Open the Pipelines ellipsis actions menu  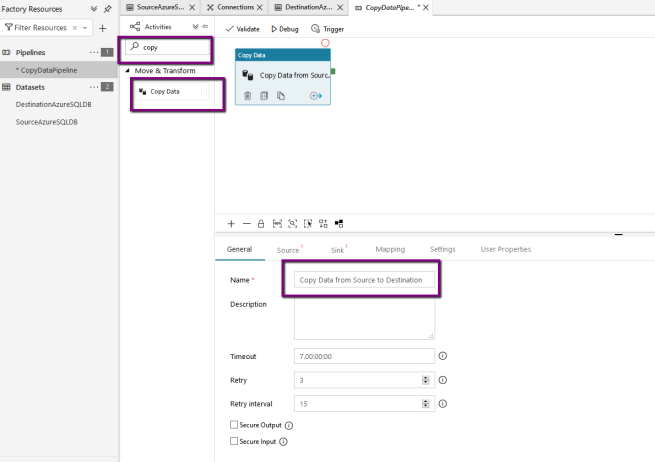(x=94, y=51)
